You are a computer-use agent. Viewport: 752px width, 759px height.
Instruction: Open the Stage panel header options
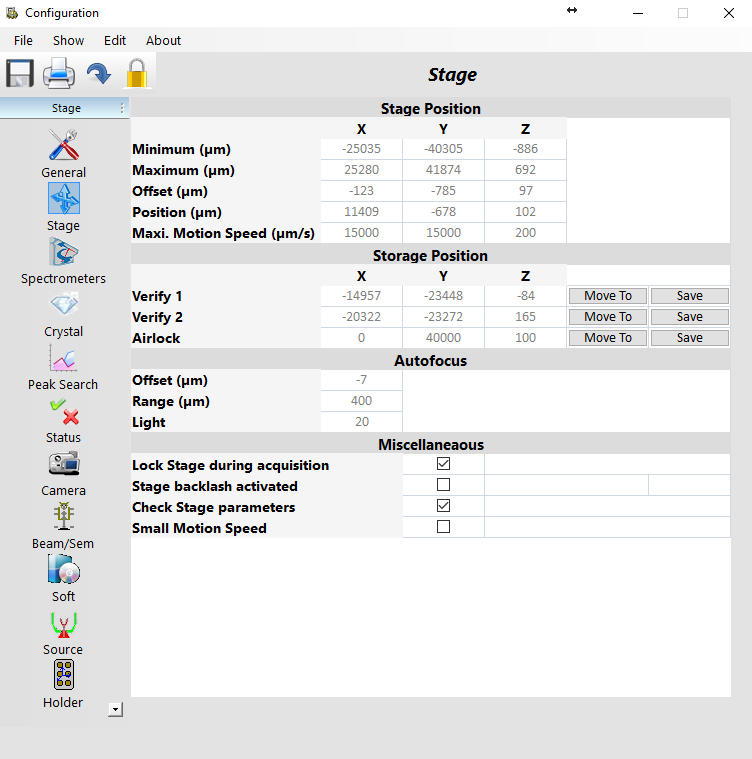(x=122, y=108)
